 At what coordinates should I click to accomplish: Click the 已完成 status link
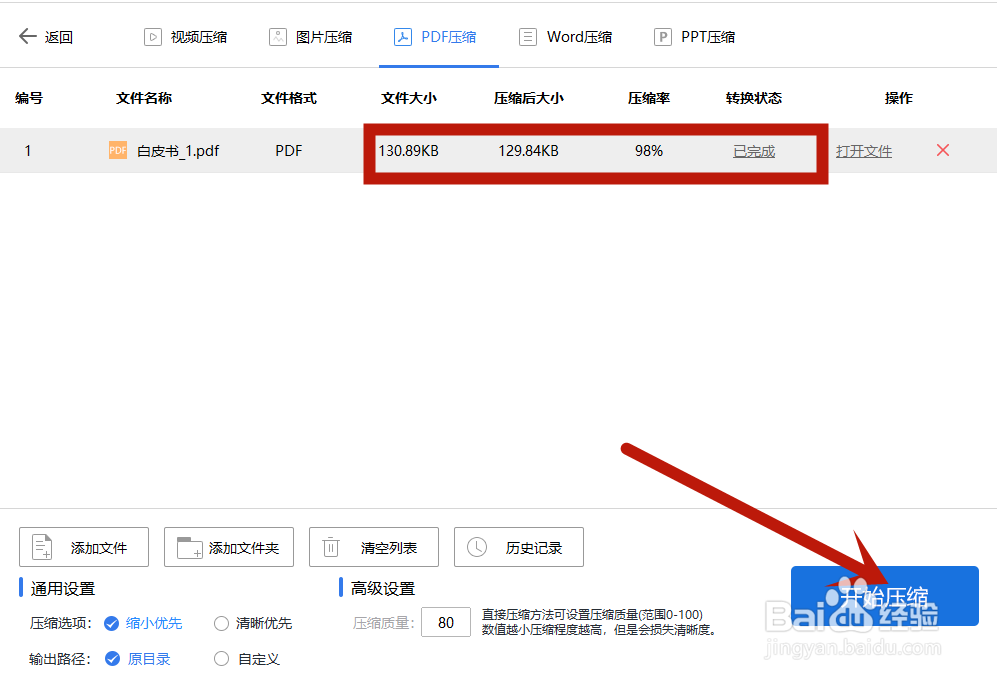click(753, 150)
